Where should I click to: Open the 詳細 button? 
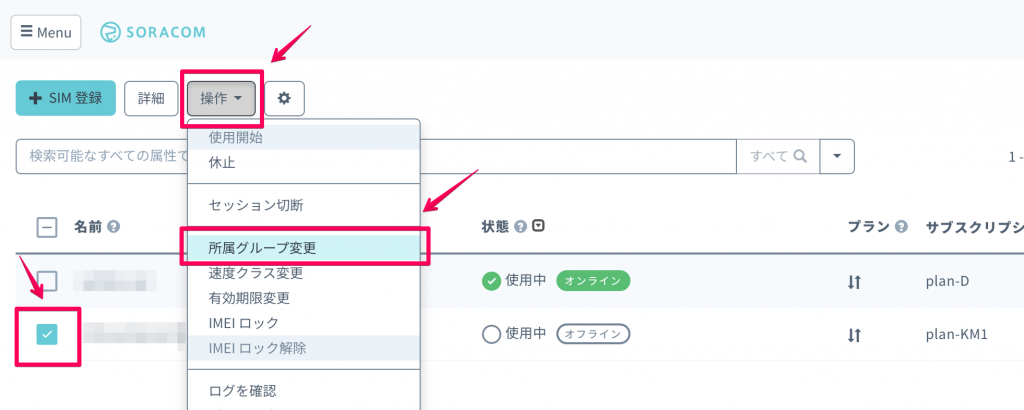click(151, 98)
